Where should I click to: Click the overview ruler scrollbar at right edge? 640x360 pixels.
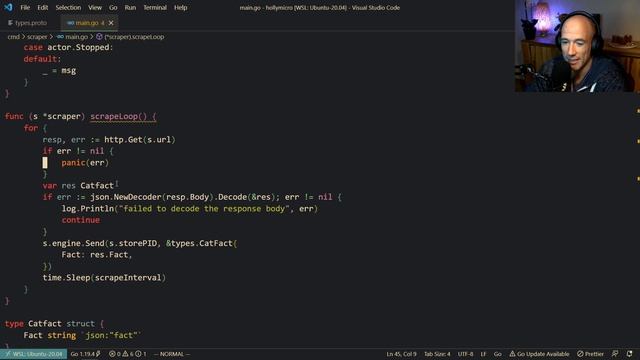(638, 220)
